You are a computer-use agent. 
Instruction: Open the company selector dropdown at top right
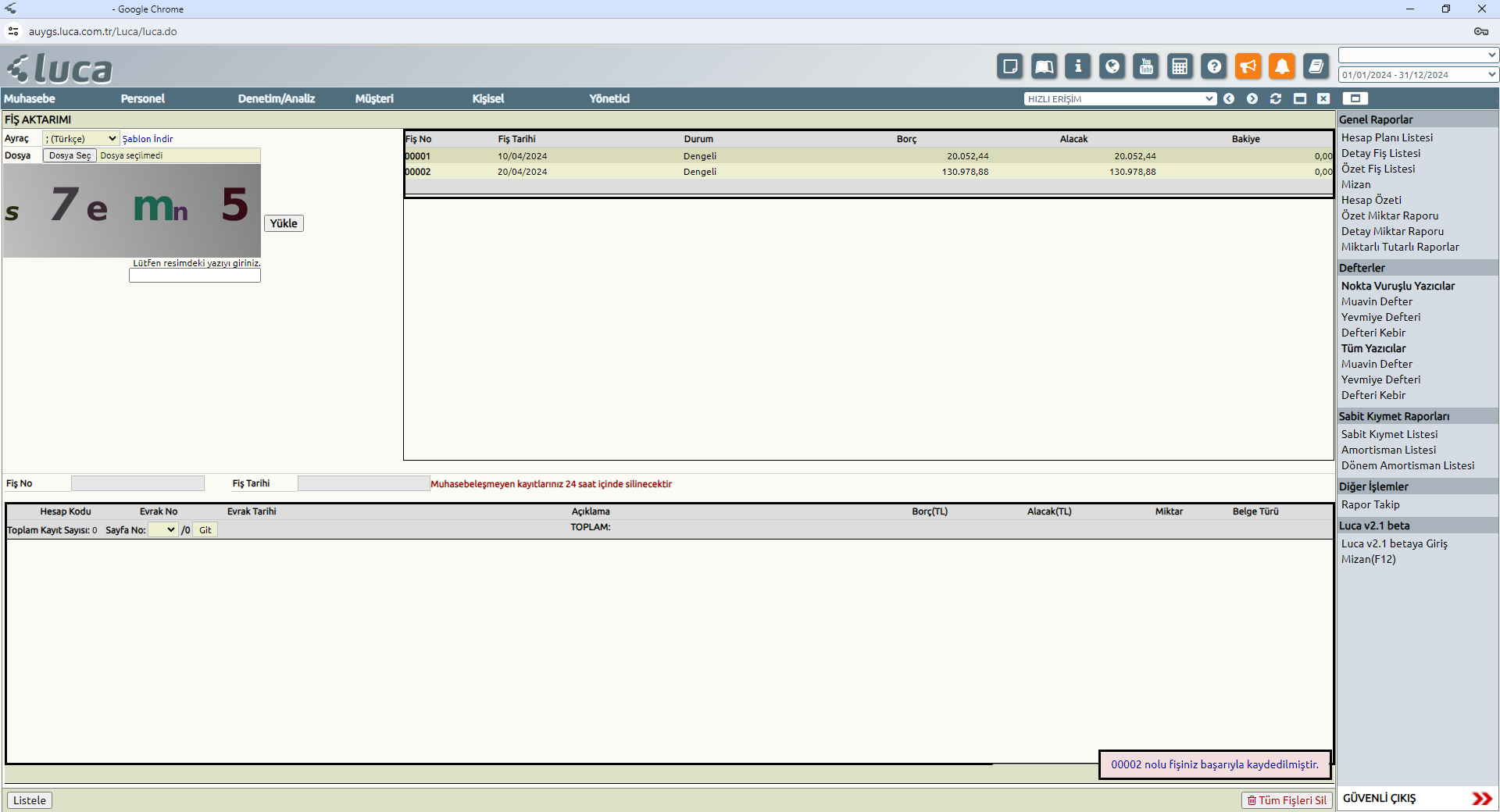1418,55
